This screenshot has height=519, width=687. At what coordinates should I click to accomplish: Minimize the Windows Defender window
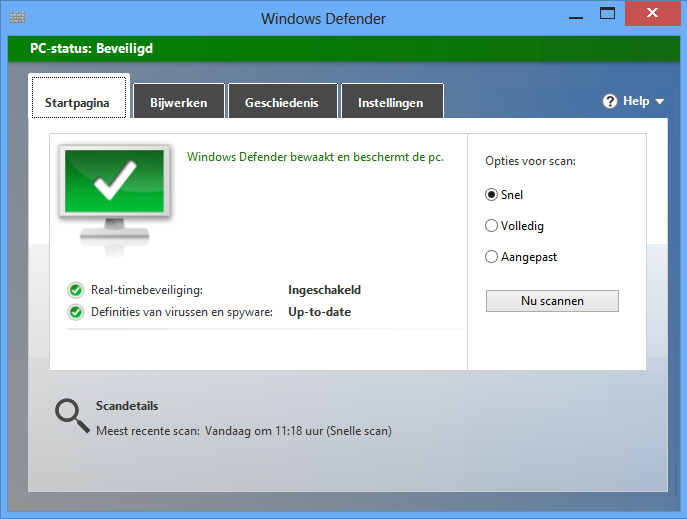click(x=576, y=17)
